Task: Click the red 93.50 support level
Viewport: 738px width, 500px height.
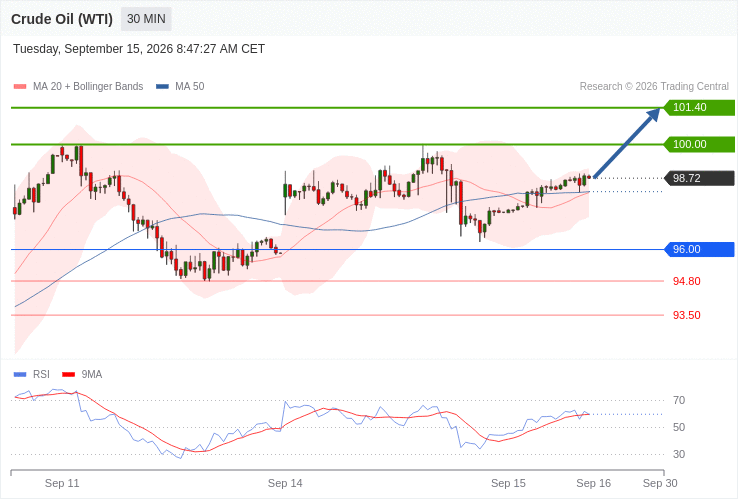Action: (x=686, y=315)
